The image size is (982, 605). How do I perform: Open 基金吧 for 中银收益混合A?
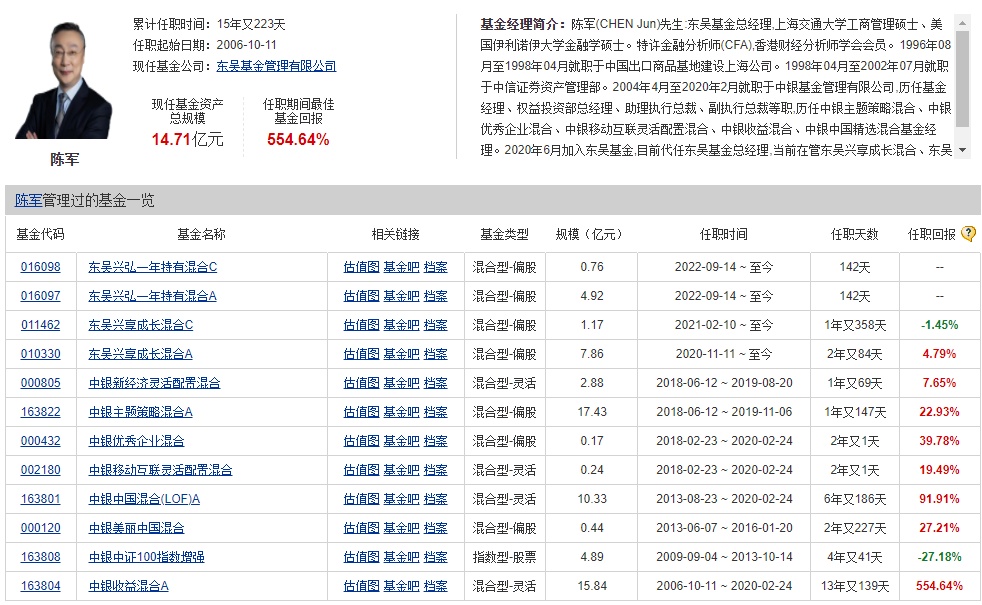401,586
